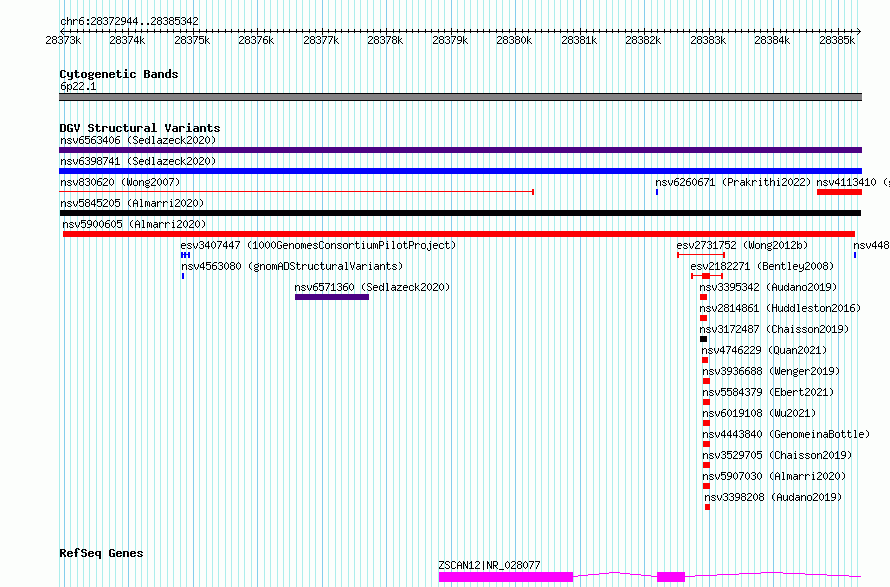The width and height of the screenshot is (890, 587).
Task: Click the esv3407447 (1000GenomesConsortiumPilotProject) label
Action: [318, 245]
